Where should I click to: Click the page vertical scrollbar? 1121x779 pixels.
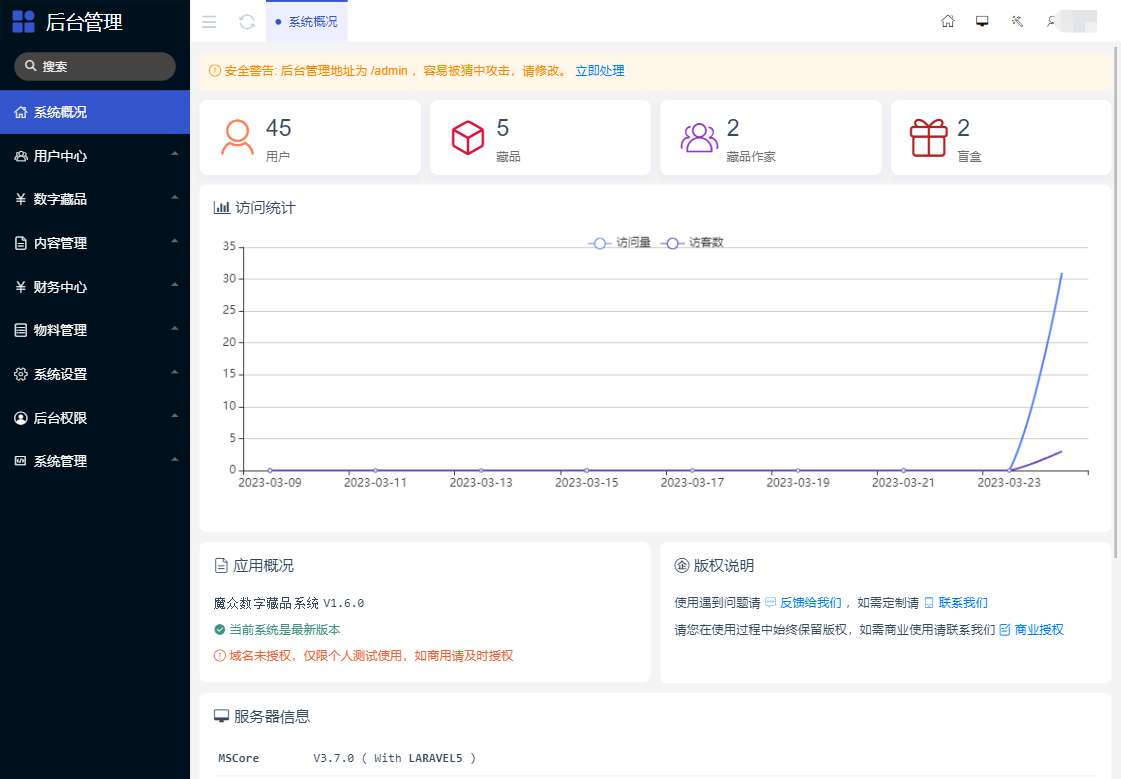[1116, 300]
